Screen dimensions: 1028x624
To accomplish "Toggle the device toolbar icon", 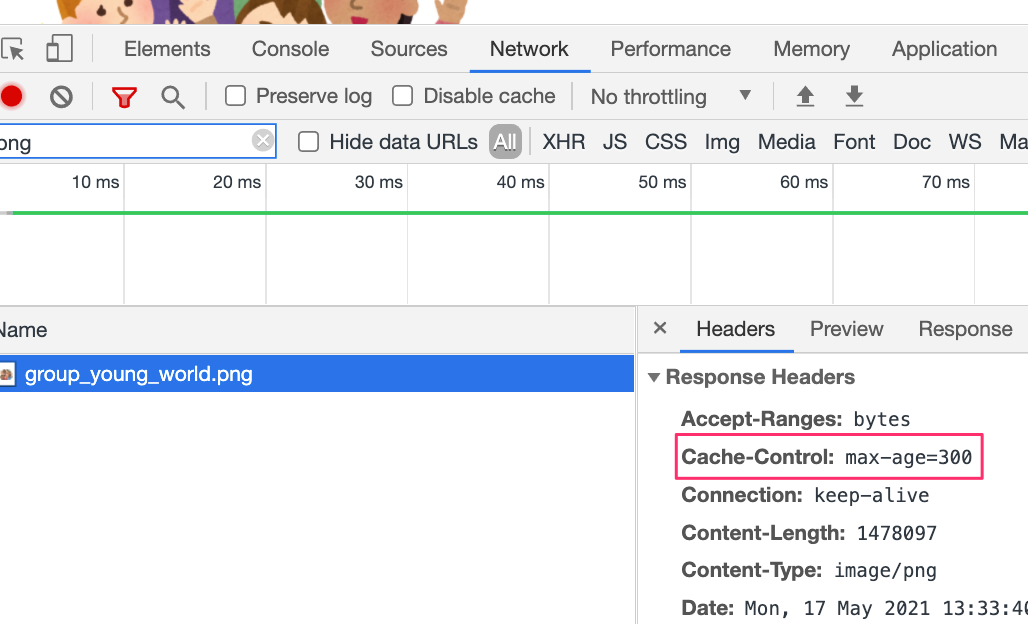I will coord(60,49).
